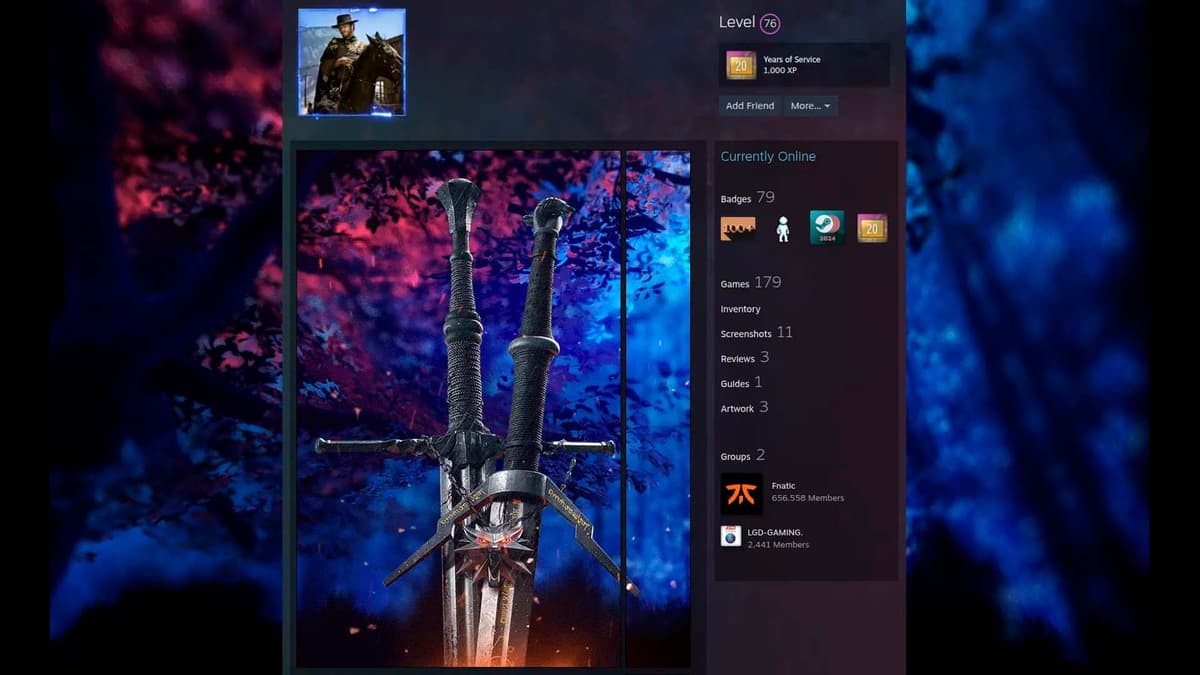Open the Fnatic group logo

tap(741, 493)
